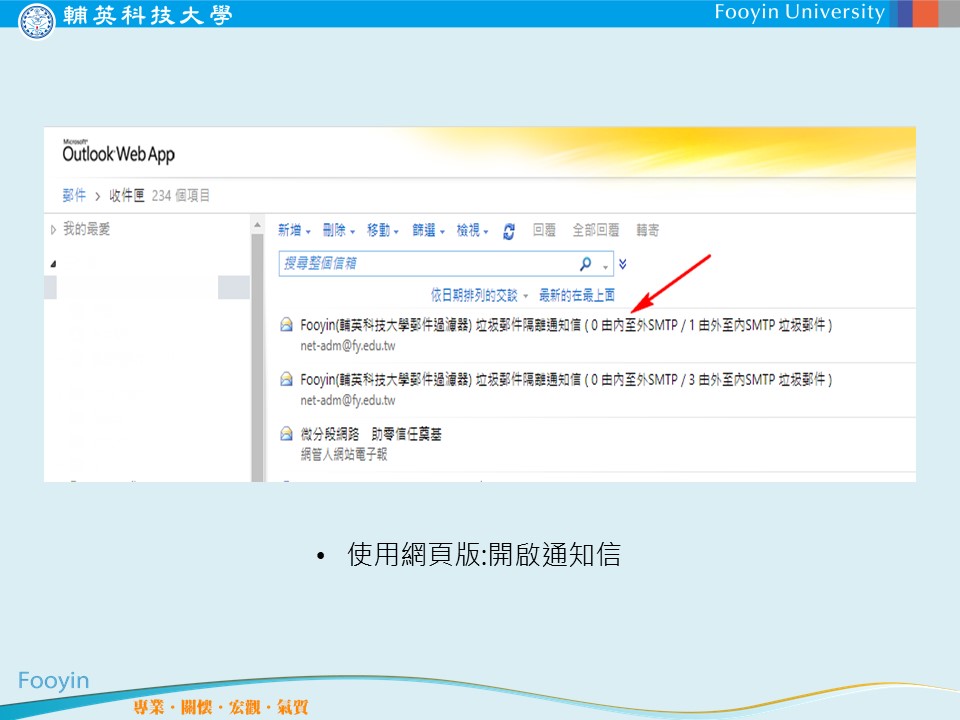Open the 檢視 view dropdown

(x=473, y=230)
